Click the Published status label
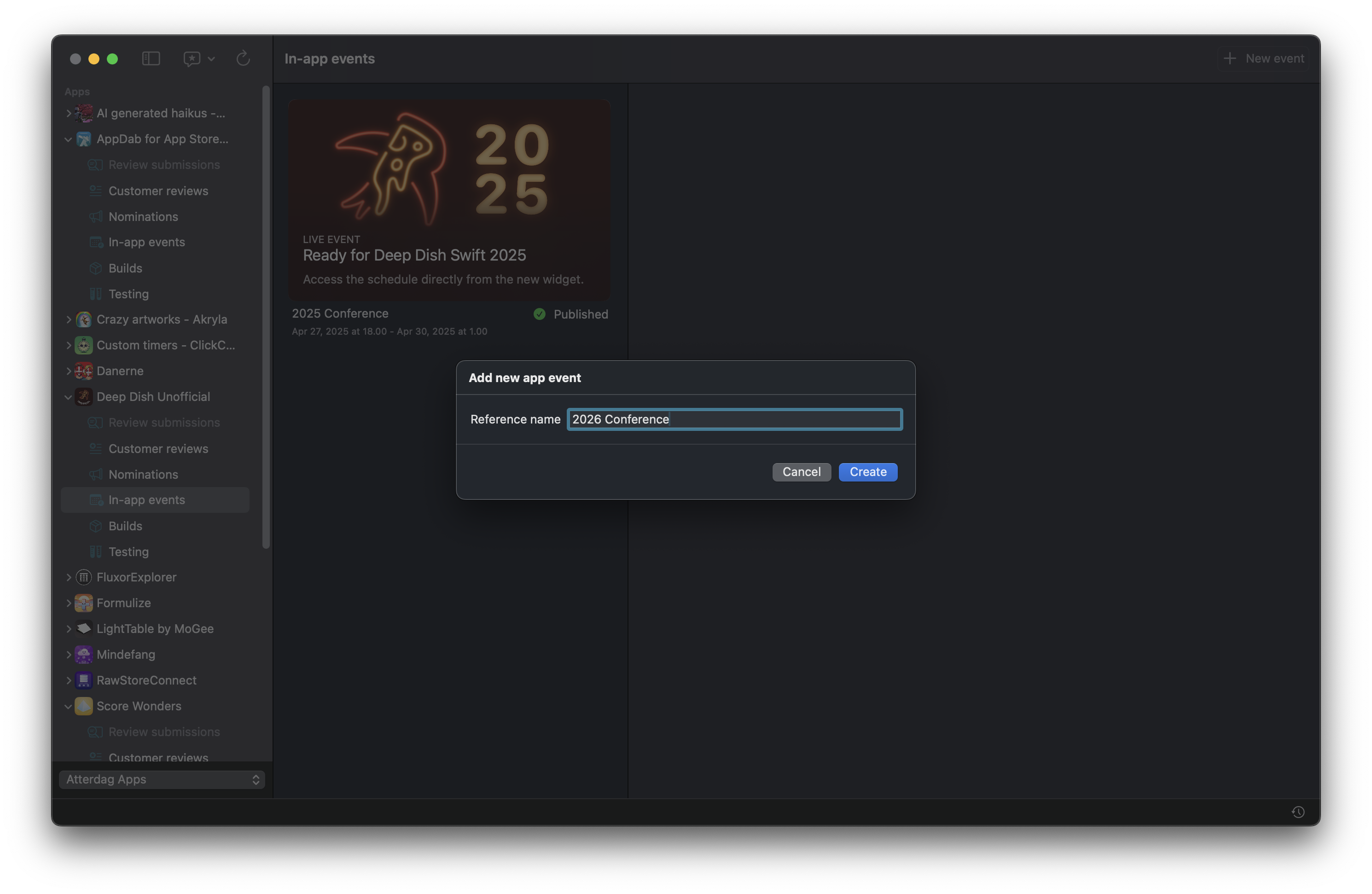 point(581,314)
